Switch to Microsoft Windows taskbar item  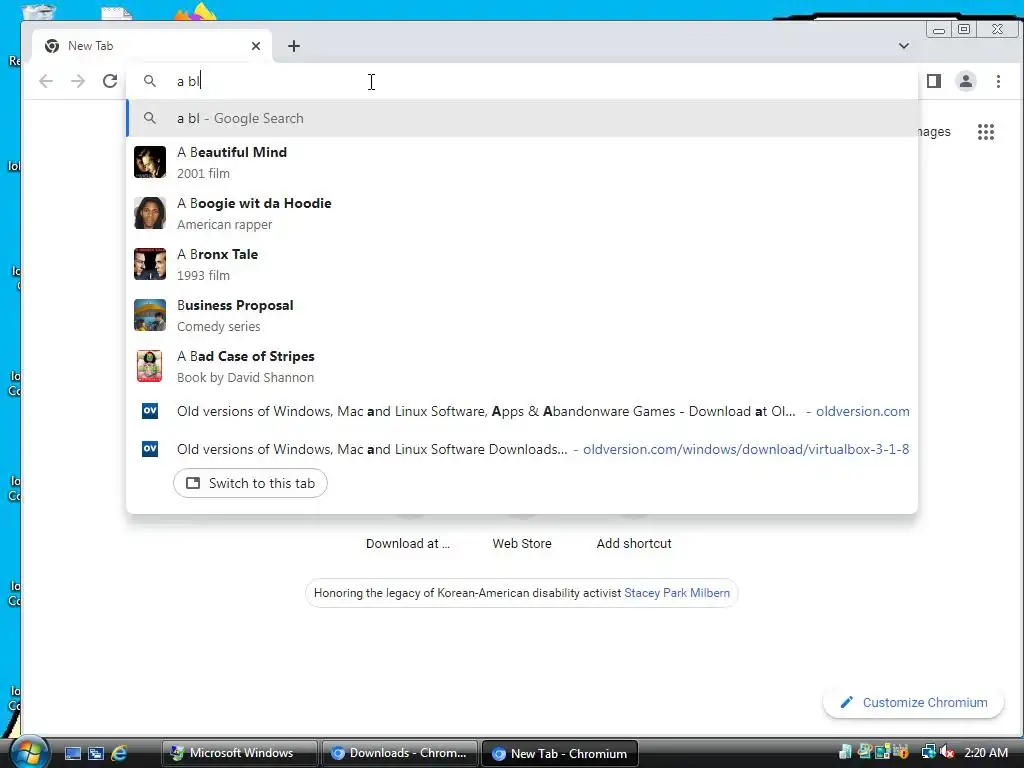click(239, 753)
